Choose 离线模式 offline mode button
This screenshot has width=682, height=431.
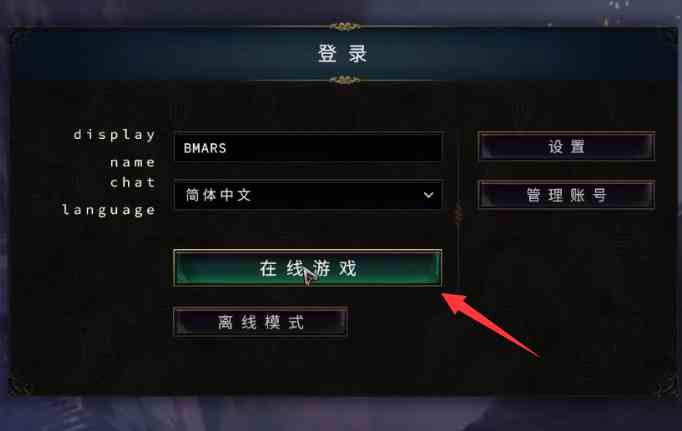(261, 322)
